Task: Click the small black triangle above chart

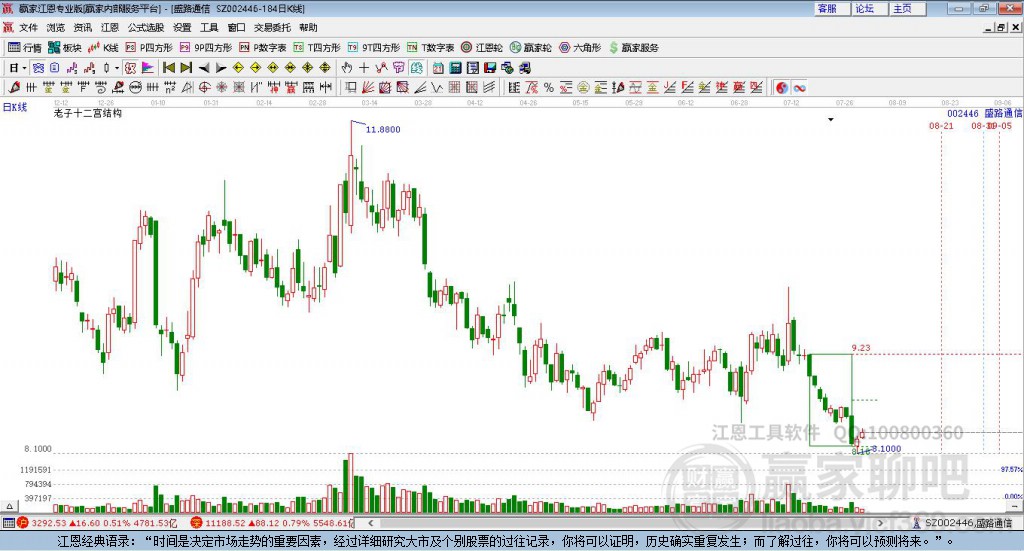Action: coord(831,119)
